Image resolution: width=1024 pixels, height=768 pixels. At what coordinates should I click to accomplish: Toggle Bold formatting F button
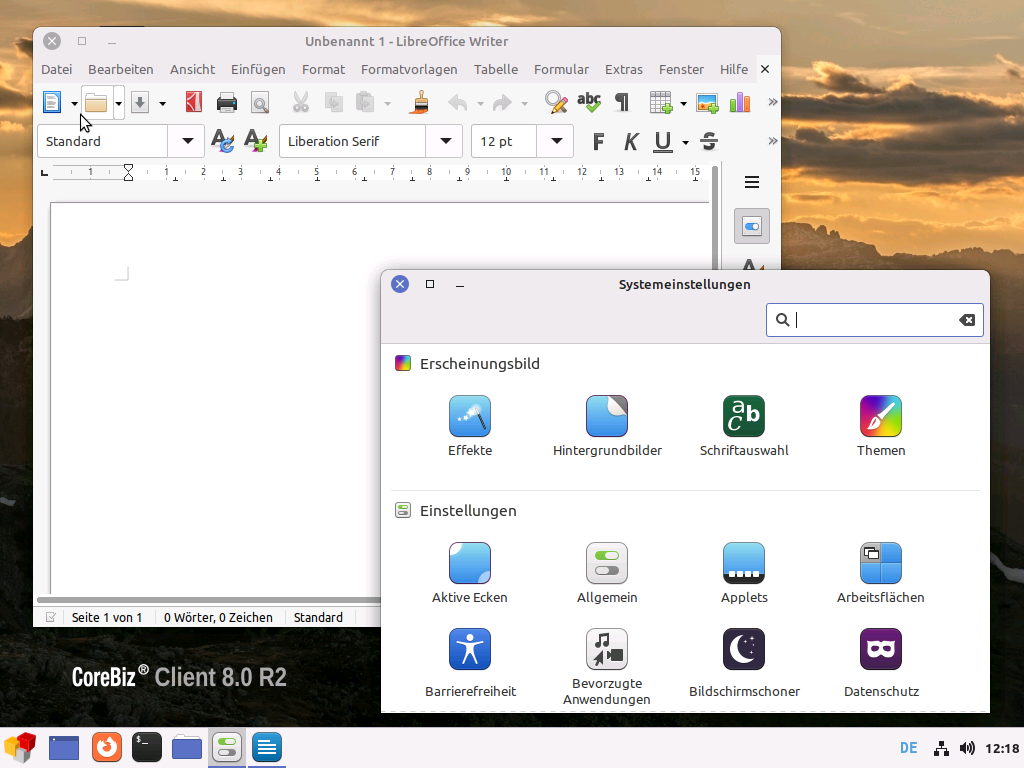point(598,142)
